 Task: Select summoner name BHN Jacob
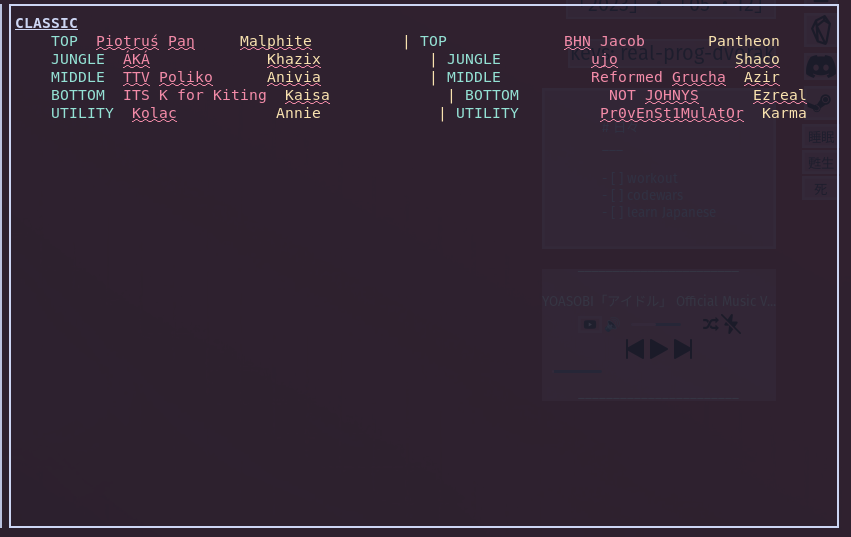click(604, 42)
